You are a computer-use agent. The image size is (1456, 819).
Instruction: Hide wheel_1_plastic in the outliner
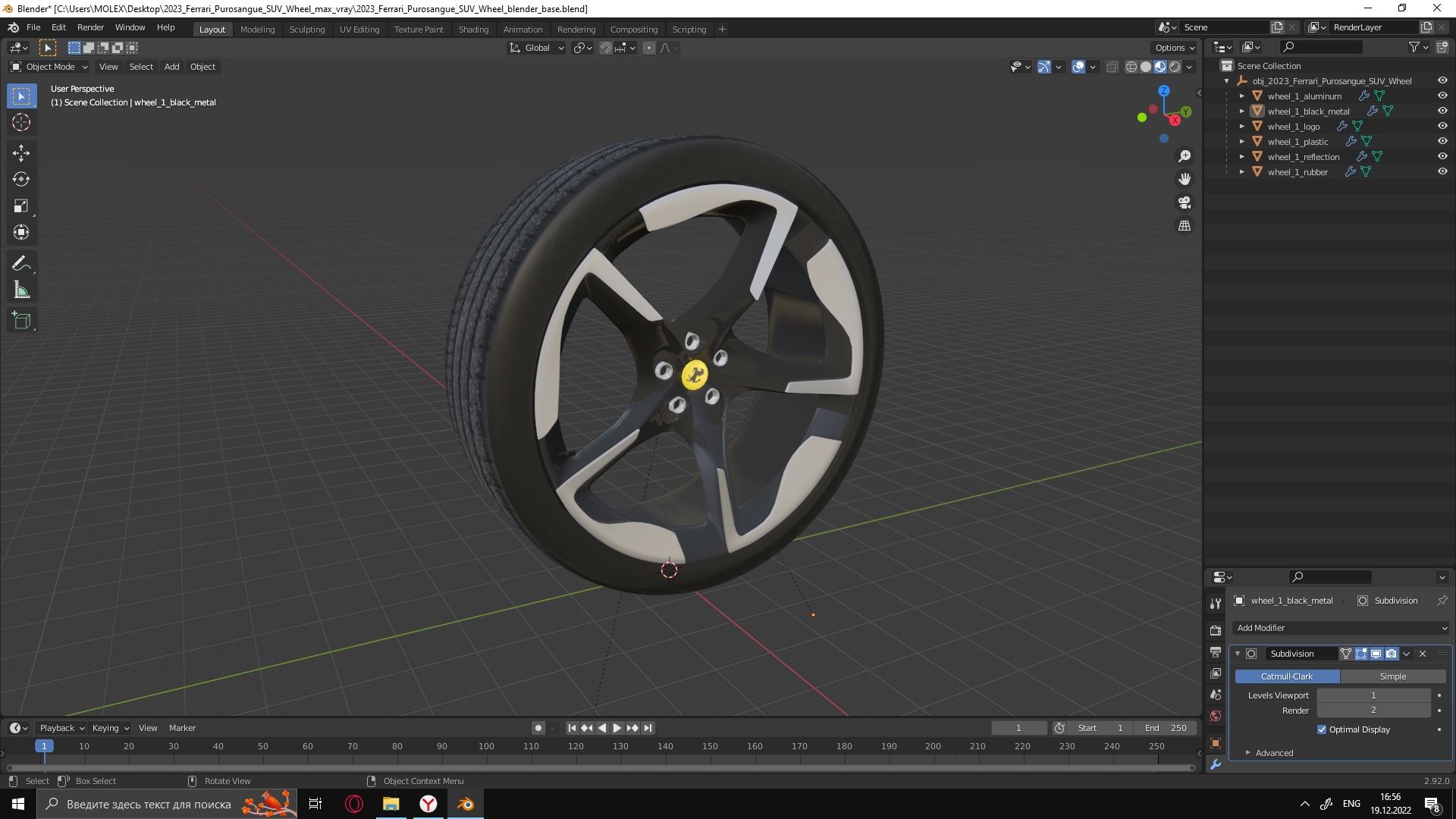(1442, 141)
